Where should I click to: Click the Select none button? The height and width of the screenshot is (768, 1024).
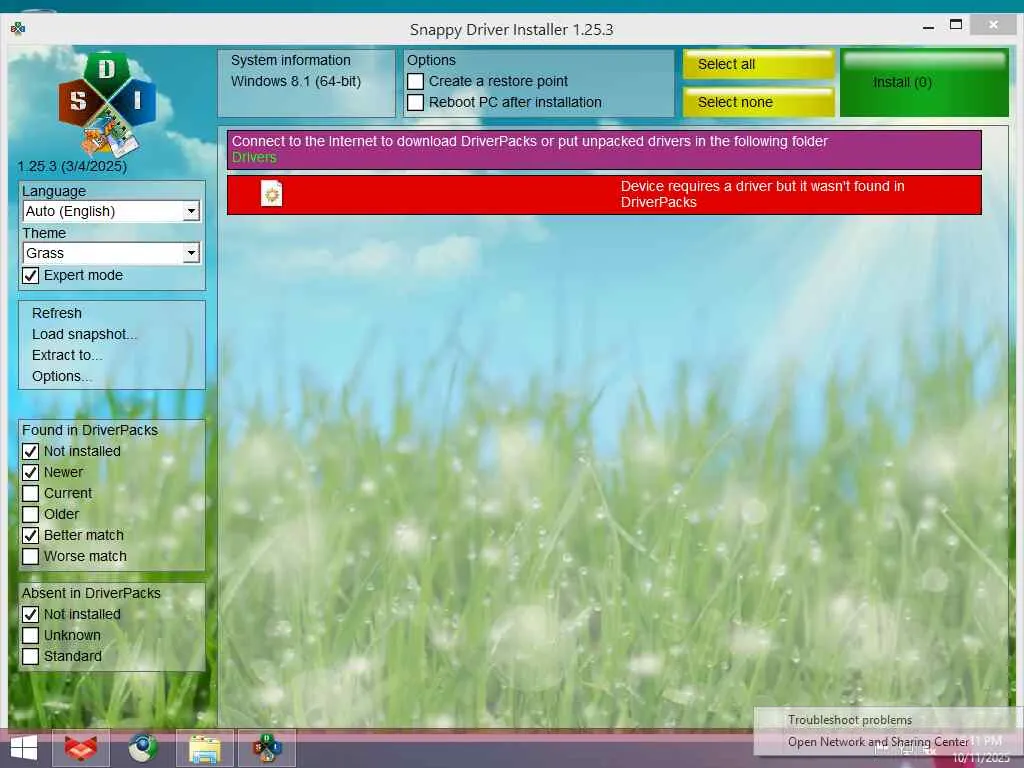758,102
